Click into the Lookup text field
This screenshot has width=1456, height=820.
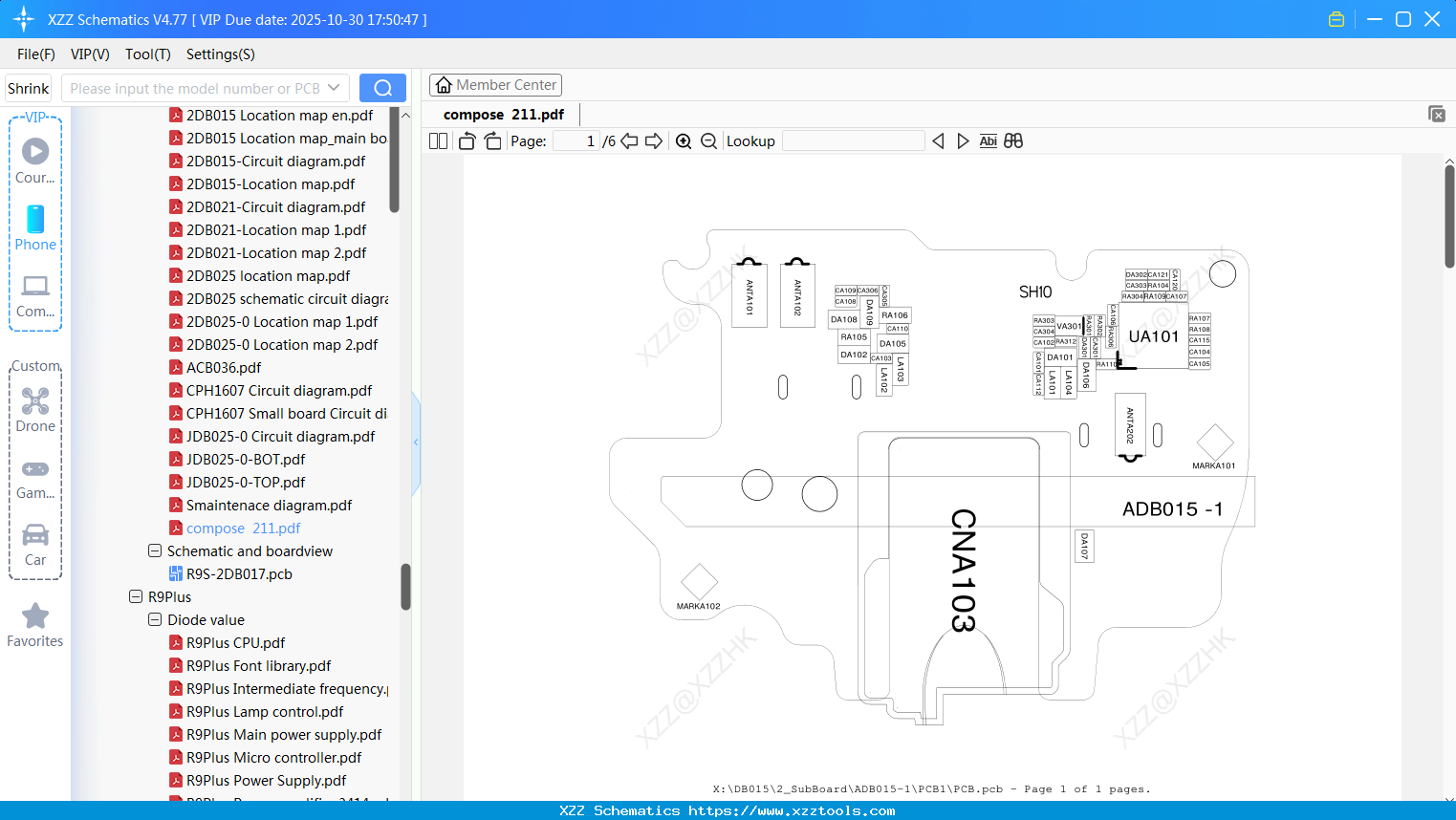coord(854,141)
